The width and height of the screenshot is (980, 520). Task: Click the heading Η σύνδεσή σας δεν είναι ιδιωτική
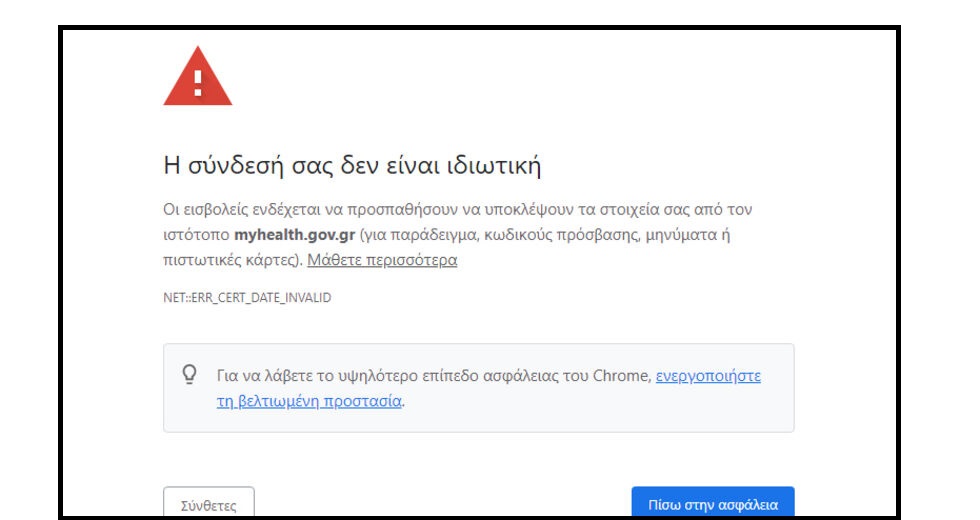[x=352, y=165]
